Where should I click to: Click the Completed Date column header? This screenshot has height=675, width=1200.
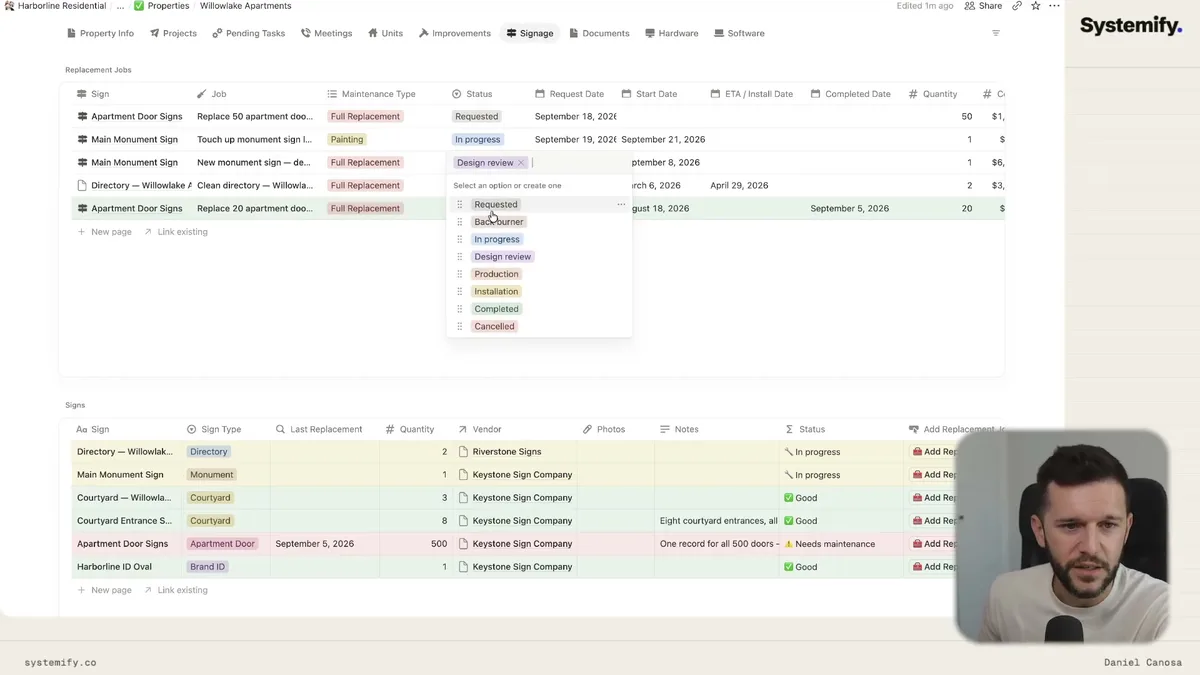coord(853,94)
